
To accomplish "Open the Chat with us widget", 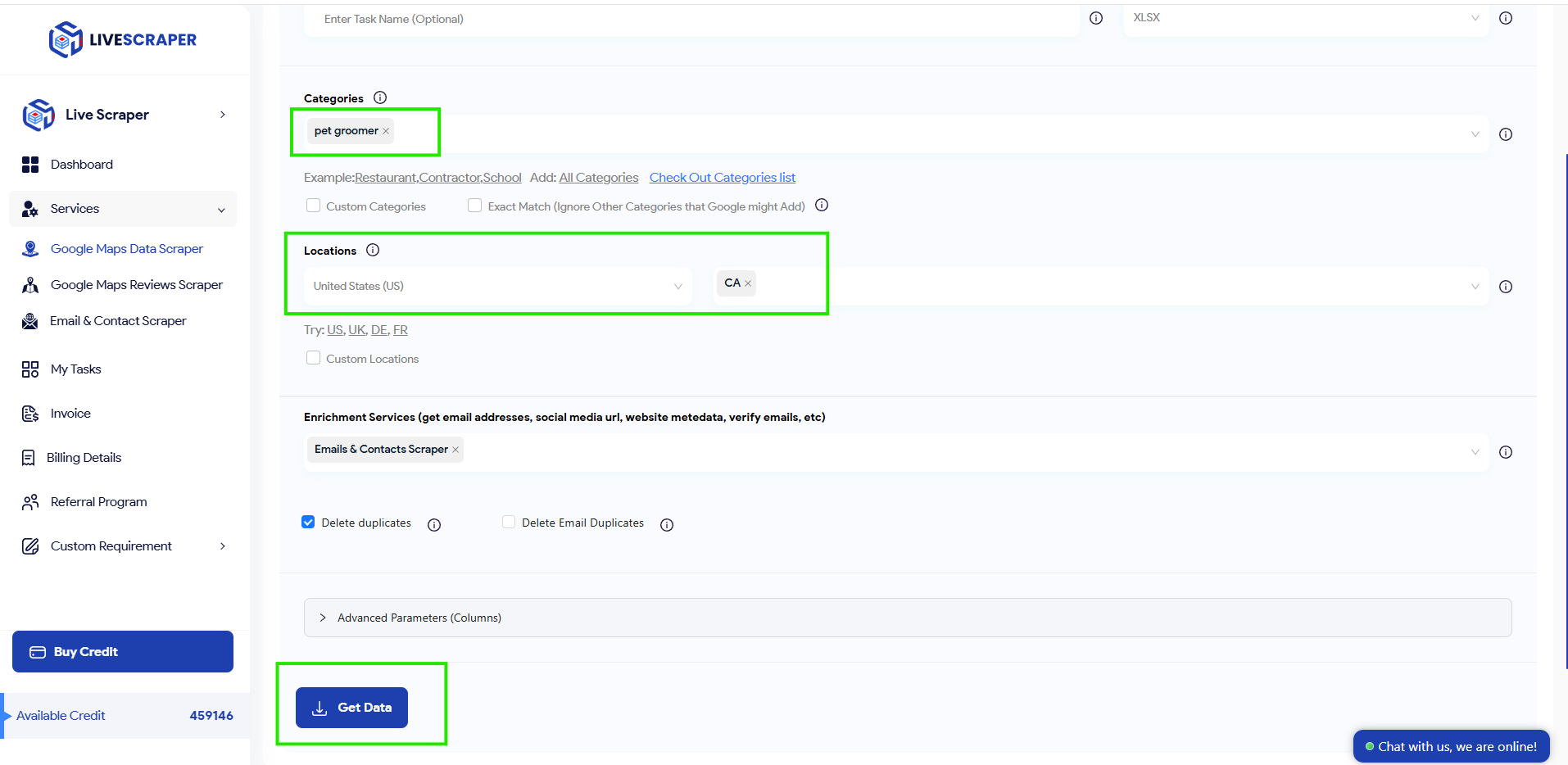I will point(1451,746).
